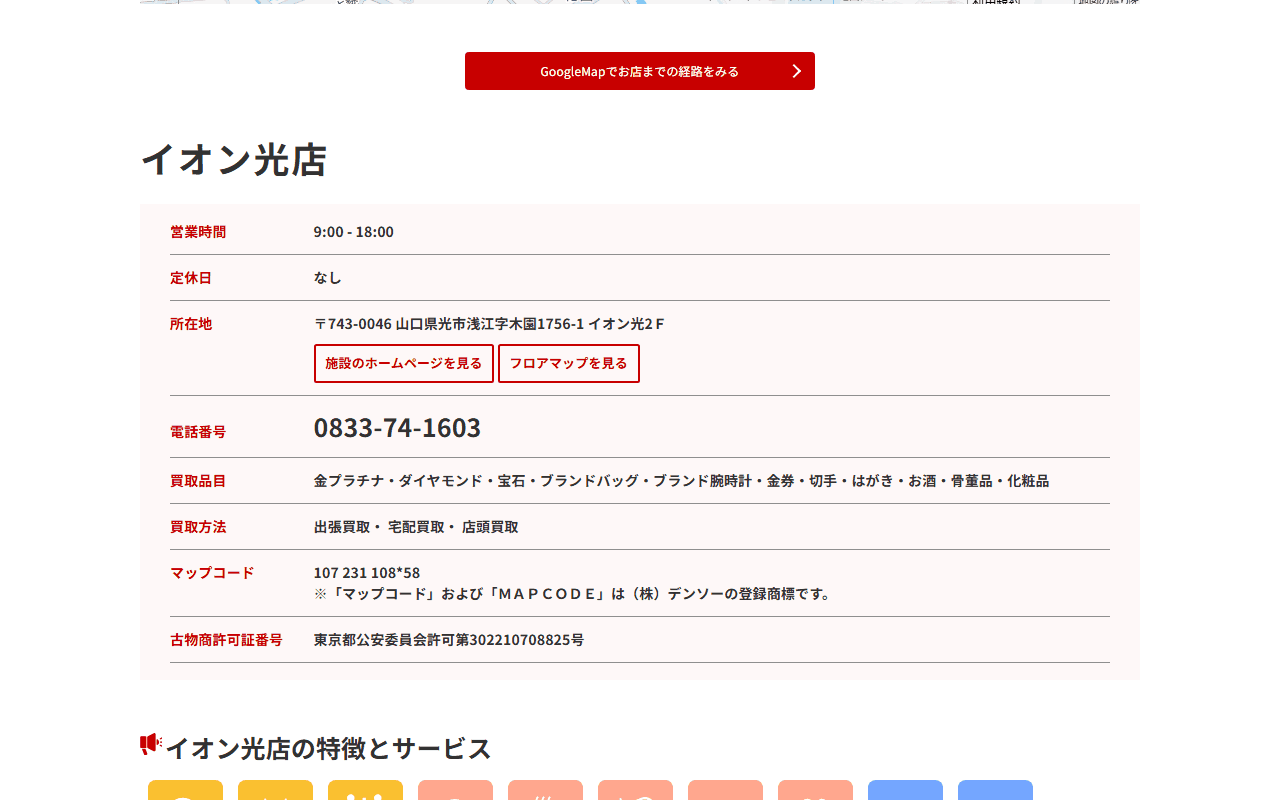1280x800 pixels.
Task: Click the デンソー trademark note line
Action: pyautogui.click(x=574, y=594)
